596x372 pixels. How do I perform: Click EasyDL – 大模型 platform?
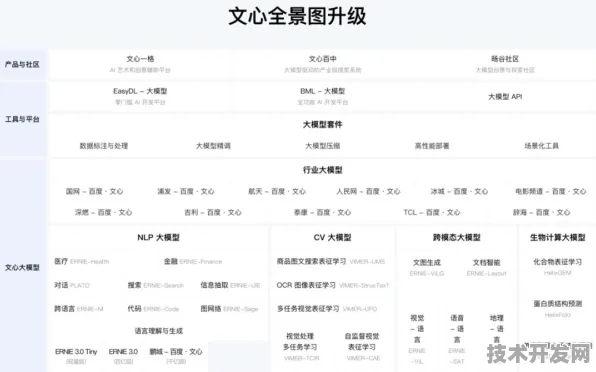tap(140, 96)
